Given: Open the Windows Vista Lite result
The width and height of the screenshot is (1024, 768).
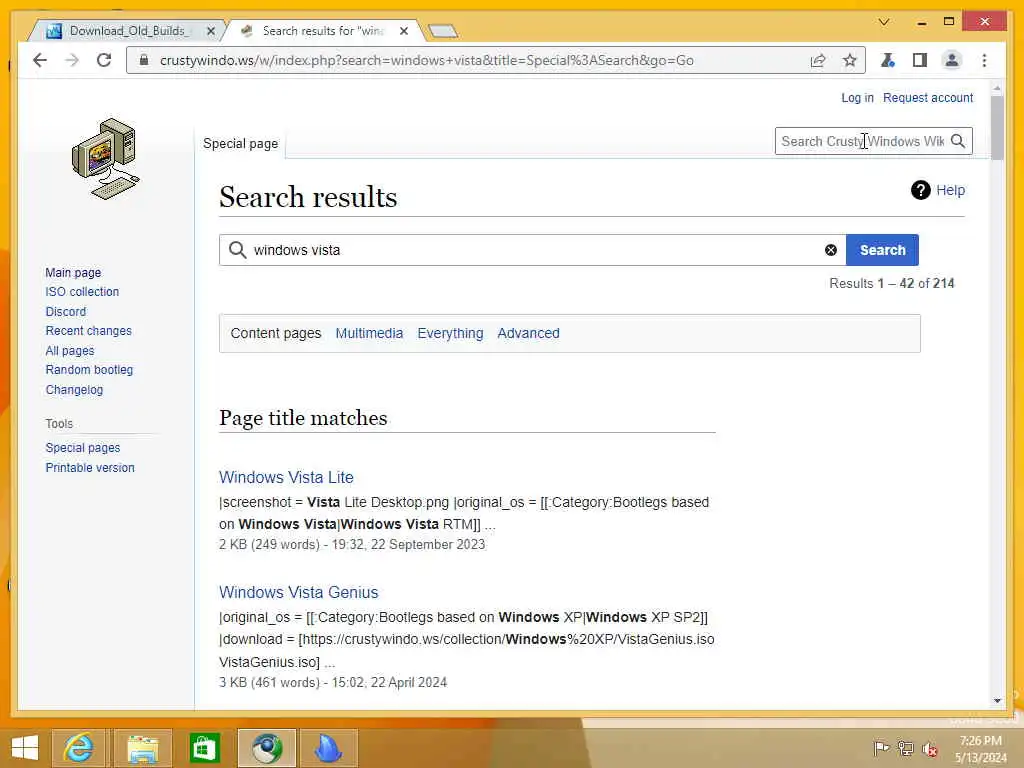Looking at the screenshot, I should point(286,477).
